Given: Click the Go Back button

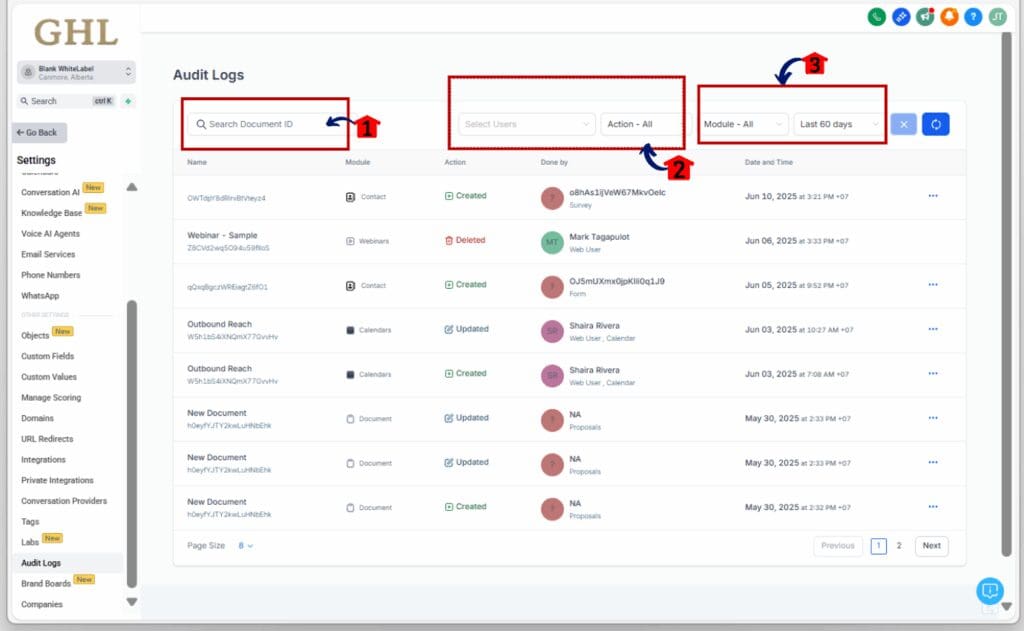Looking at the screenshot, I should click(37, 132).
